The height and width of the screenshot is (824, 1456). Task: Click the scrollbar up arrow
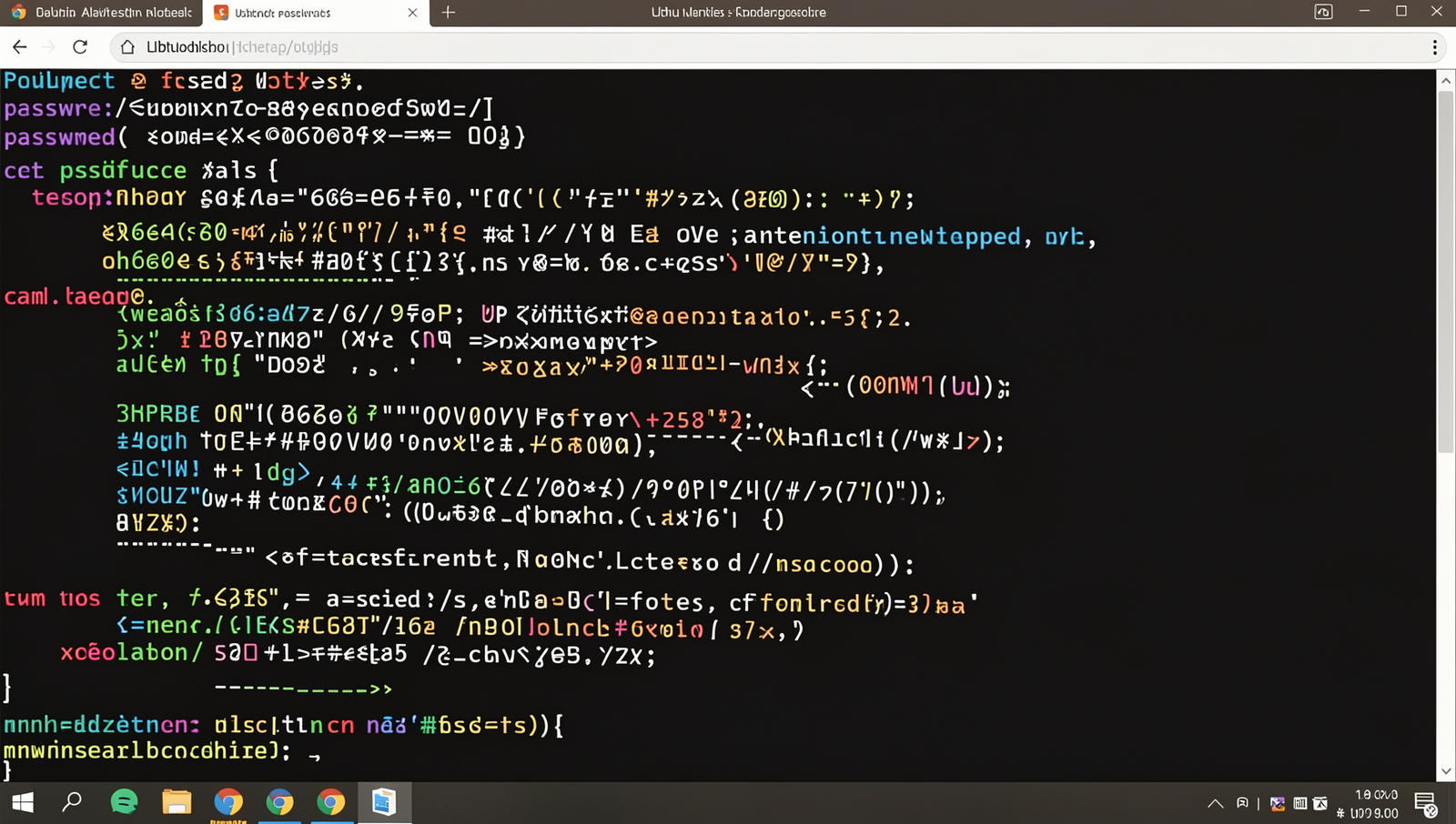[1446, 81]
